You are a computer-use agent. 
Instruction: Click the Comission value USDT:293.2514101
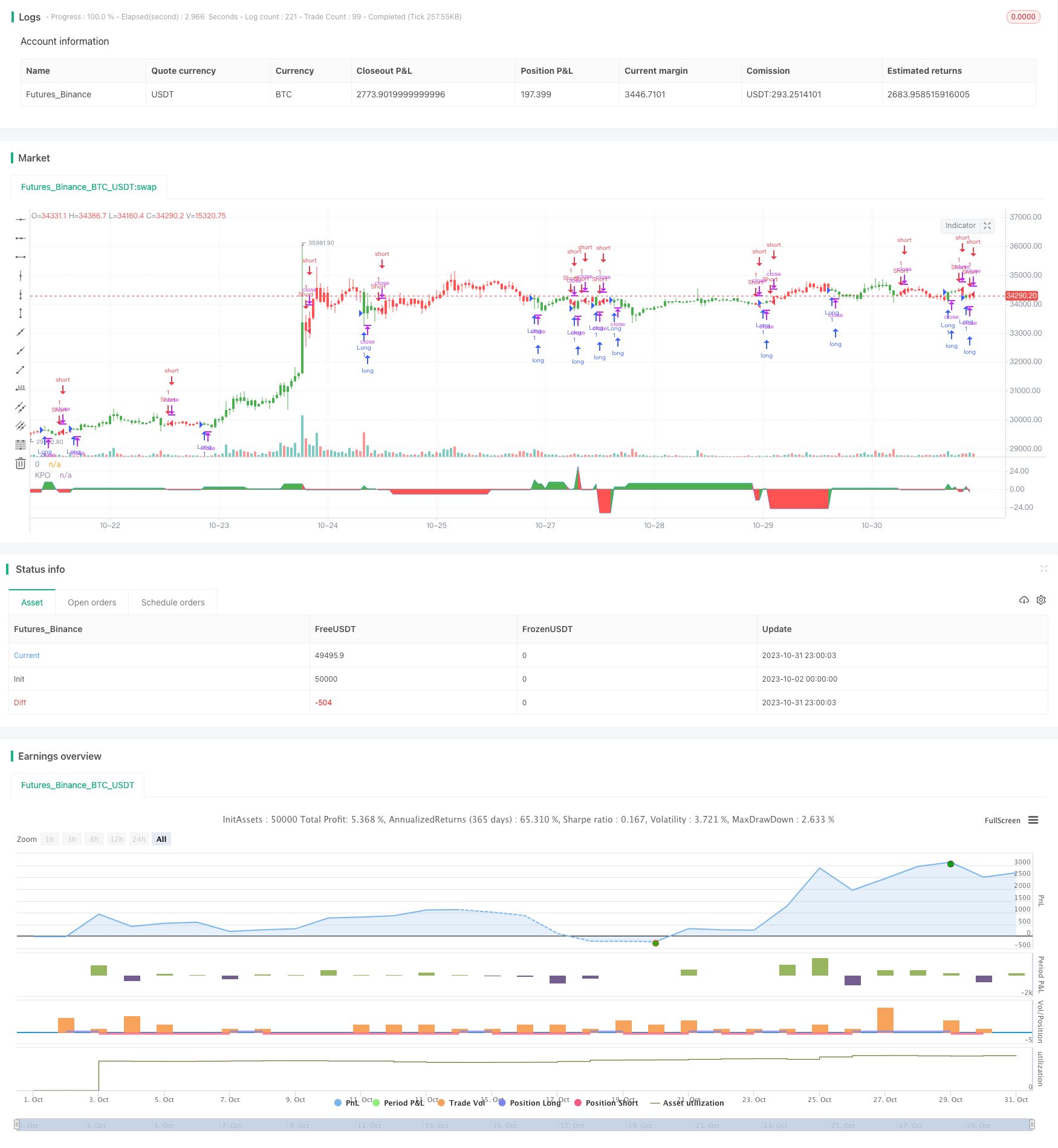(x=784, y=94)
